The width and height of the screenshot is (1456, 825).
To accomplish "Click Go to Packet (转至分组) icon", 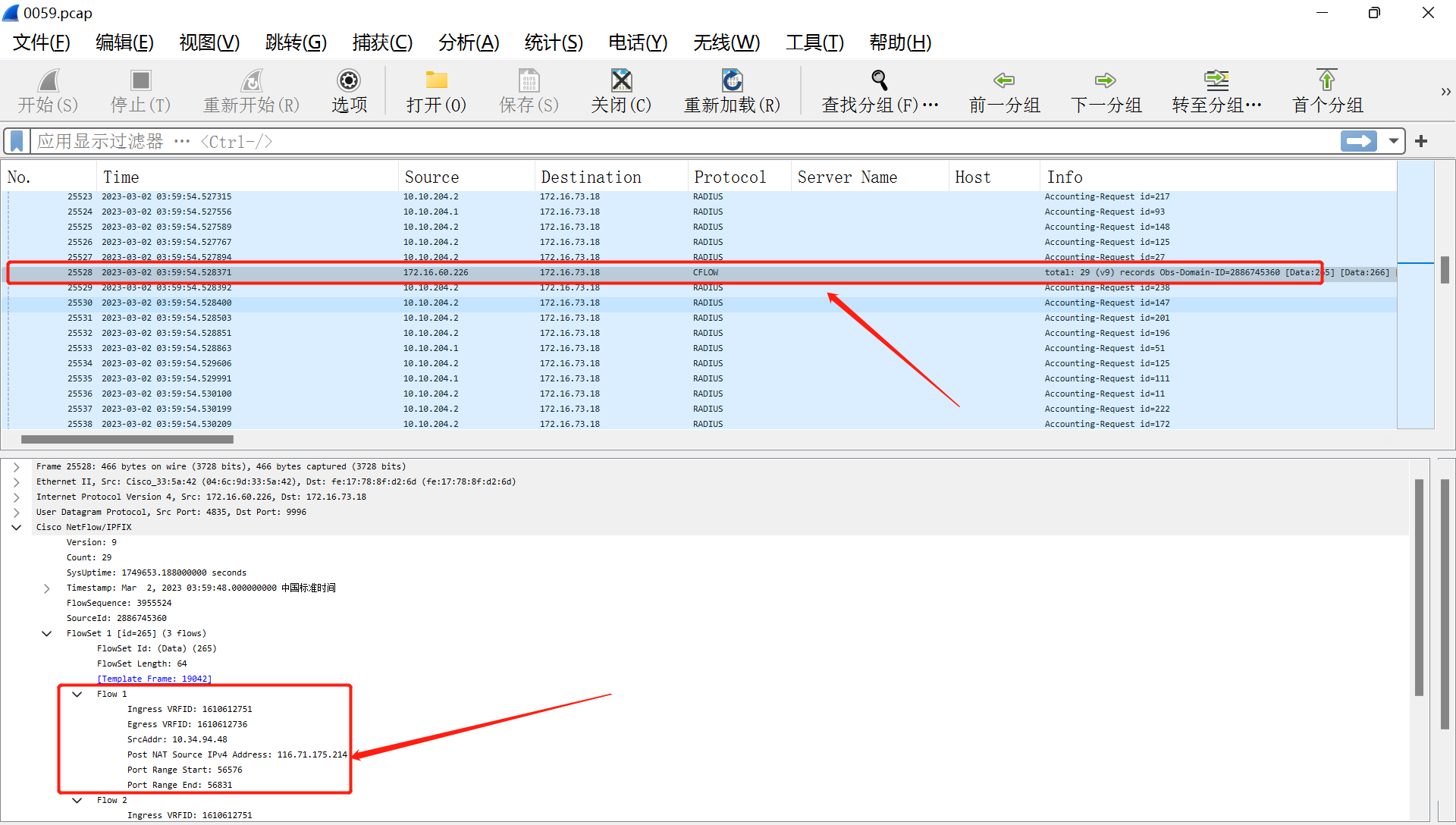I will point(1216,81).
